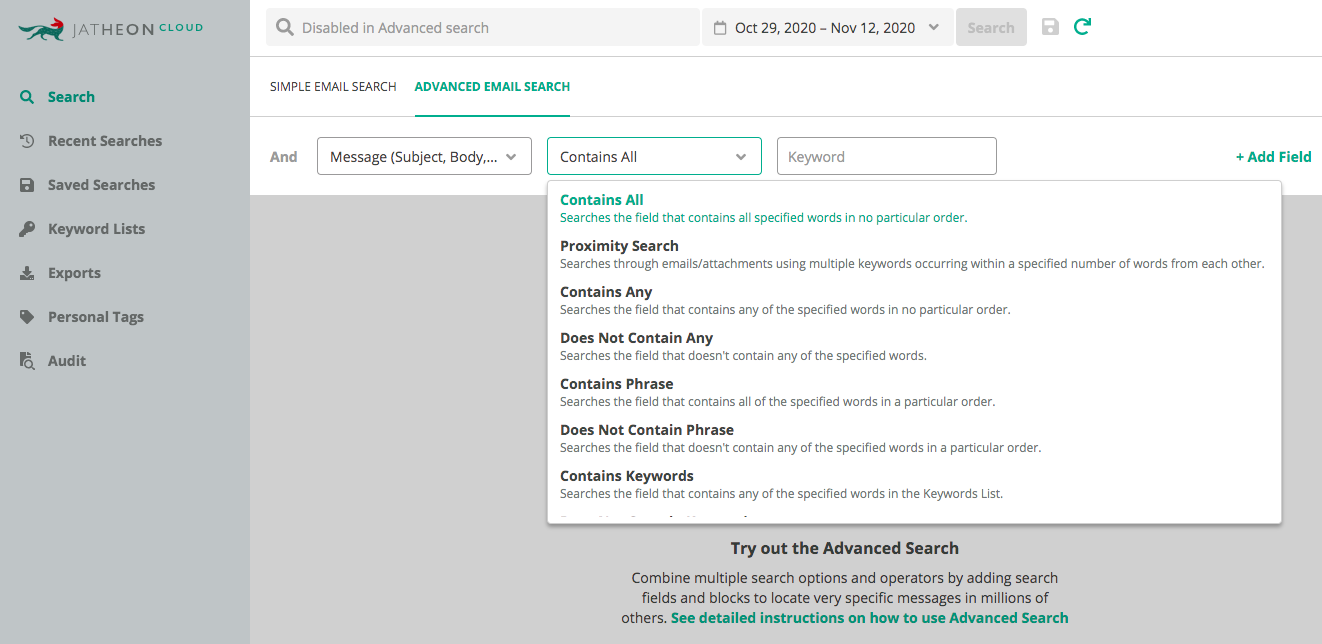The image size is (1322, 644).
Task: Click the Recent Searches clock icon
Action: click(x=27, y=141)
